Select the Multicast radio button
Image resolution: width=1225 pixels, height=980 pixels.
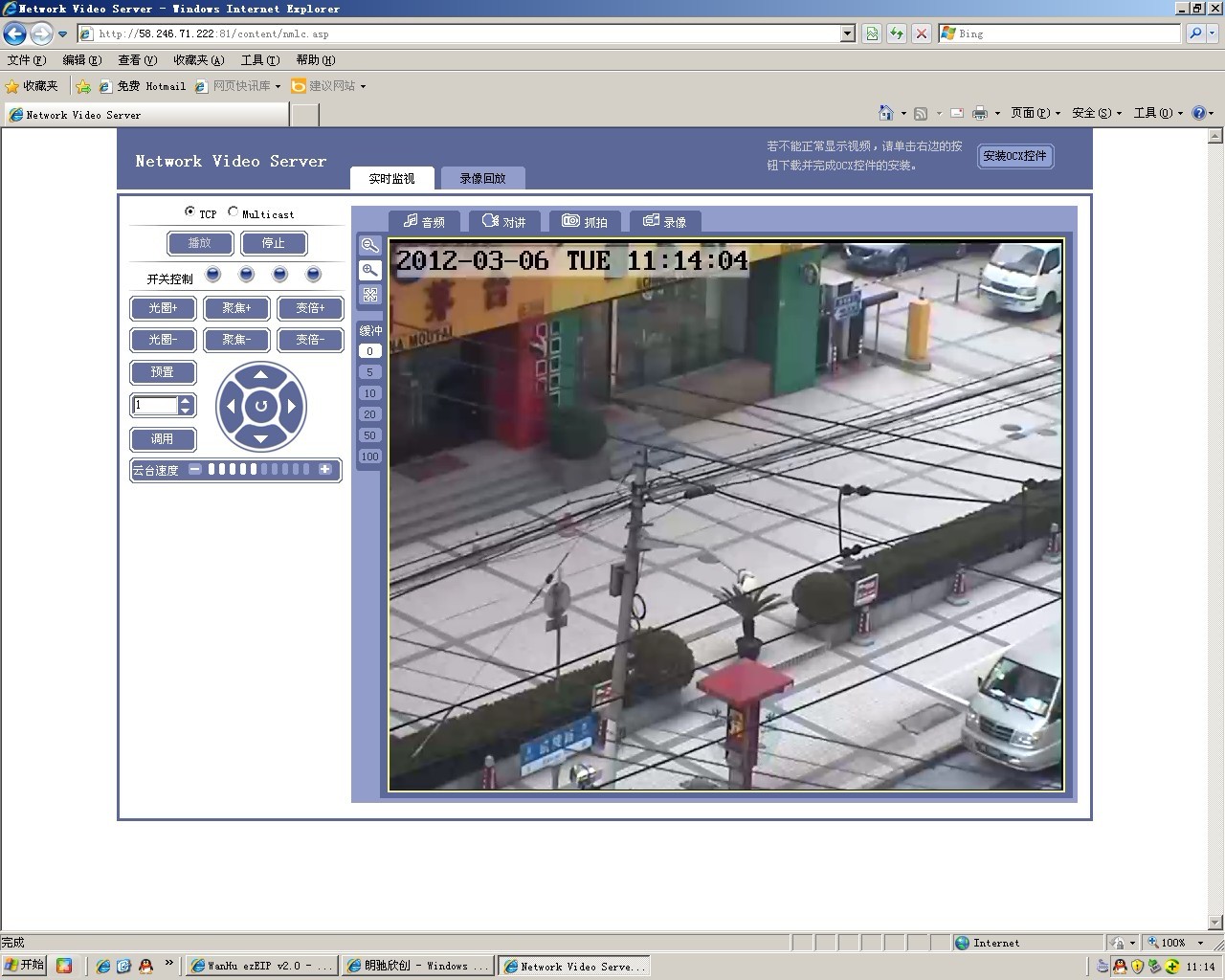pos(233,212)
